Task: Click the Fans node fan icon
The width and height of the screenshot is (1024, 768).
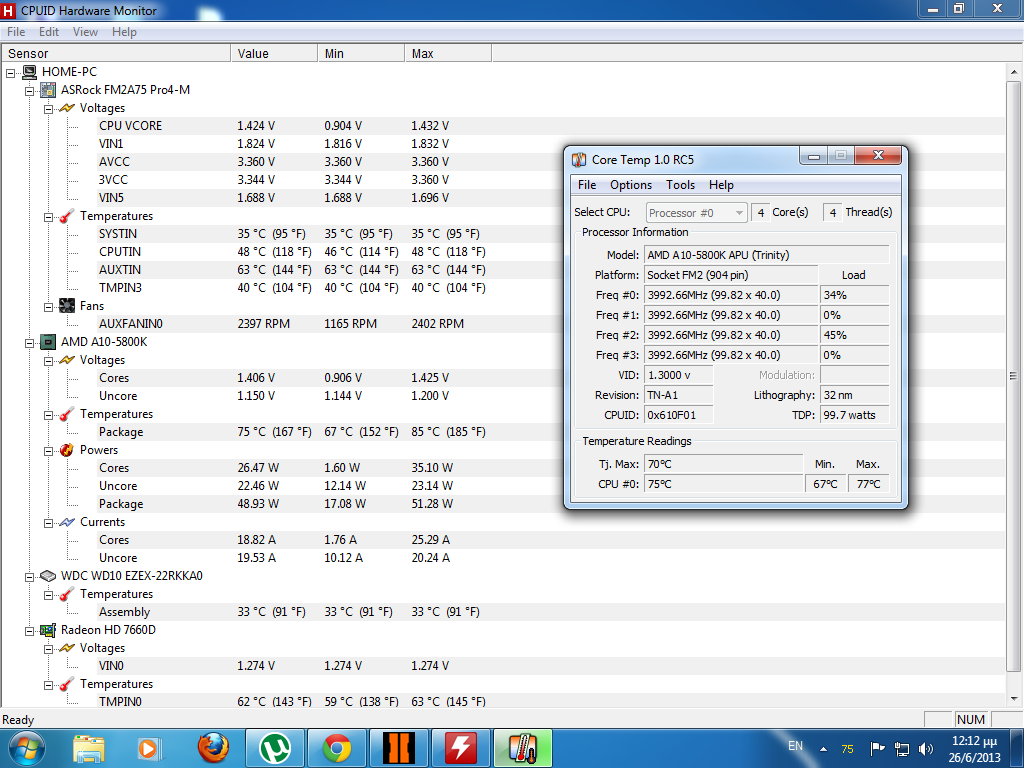Action: [x=67, y=306]
